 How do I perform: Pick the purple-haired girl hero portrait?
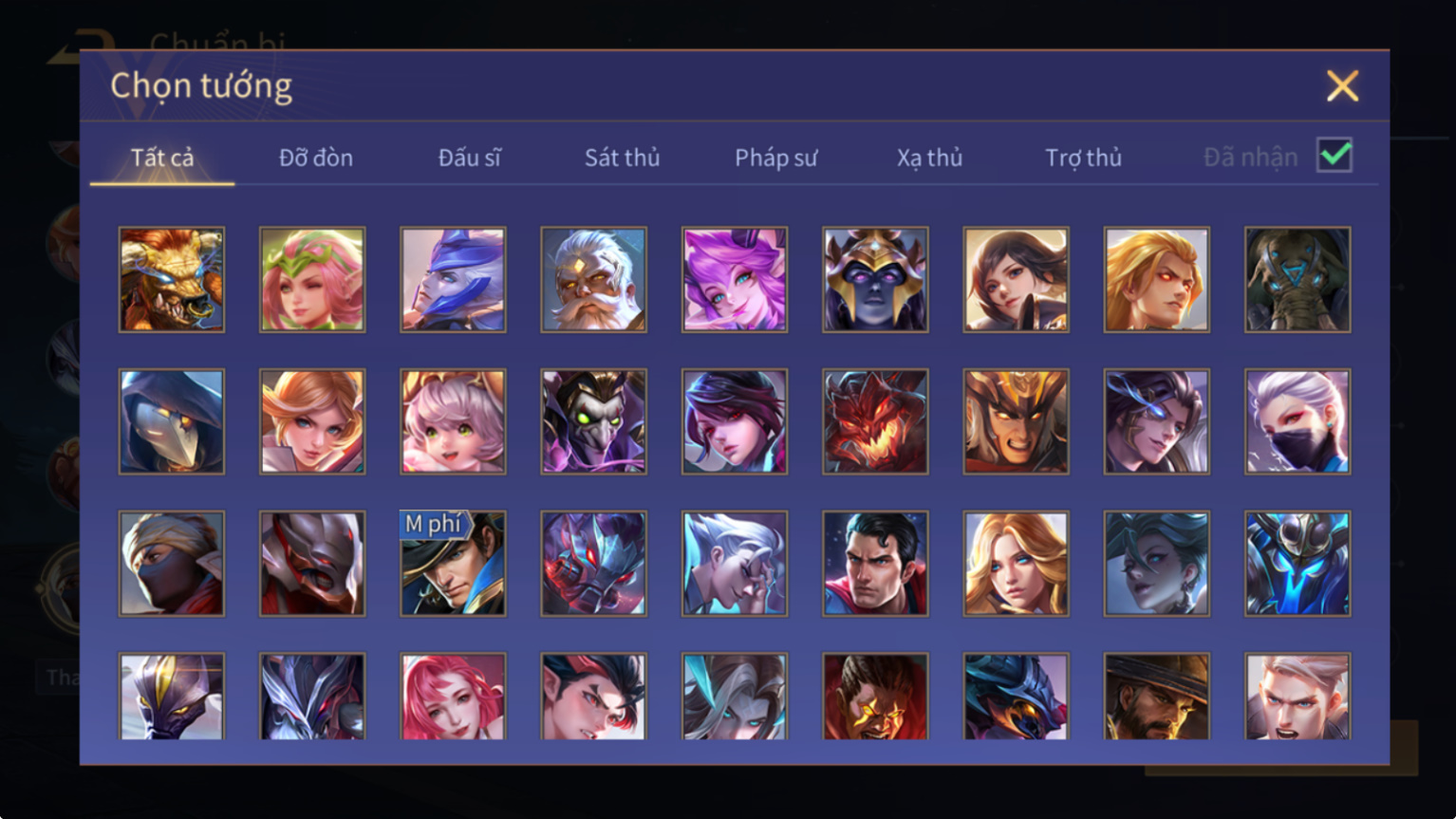point(735,279)
